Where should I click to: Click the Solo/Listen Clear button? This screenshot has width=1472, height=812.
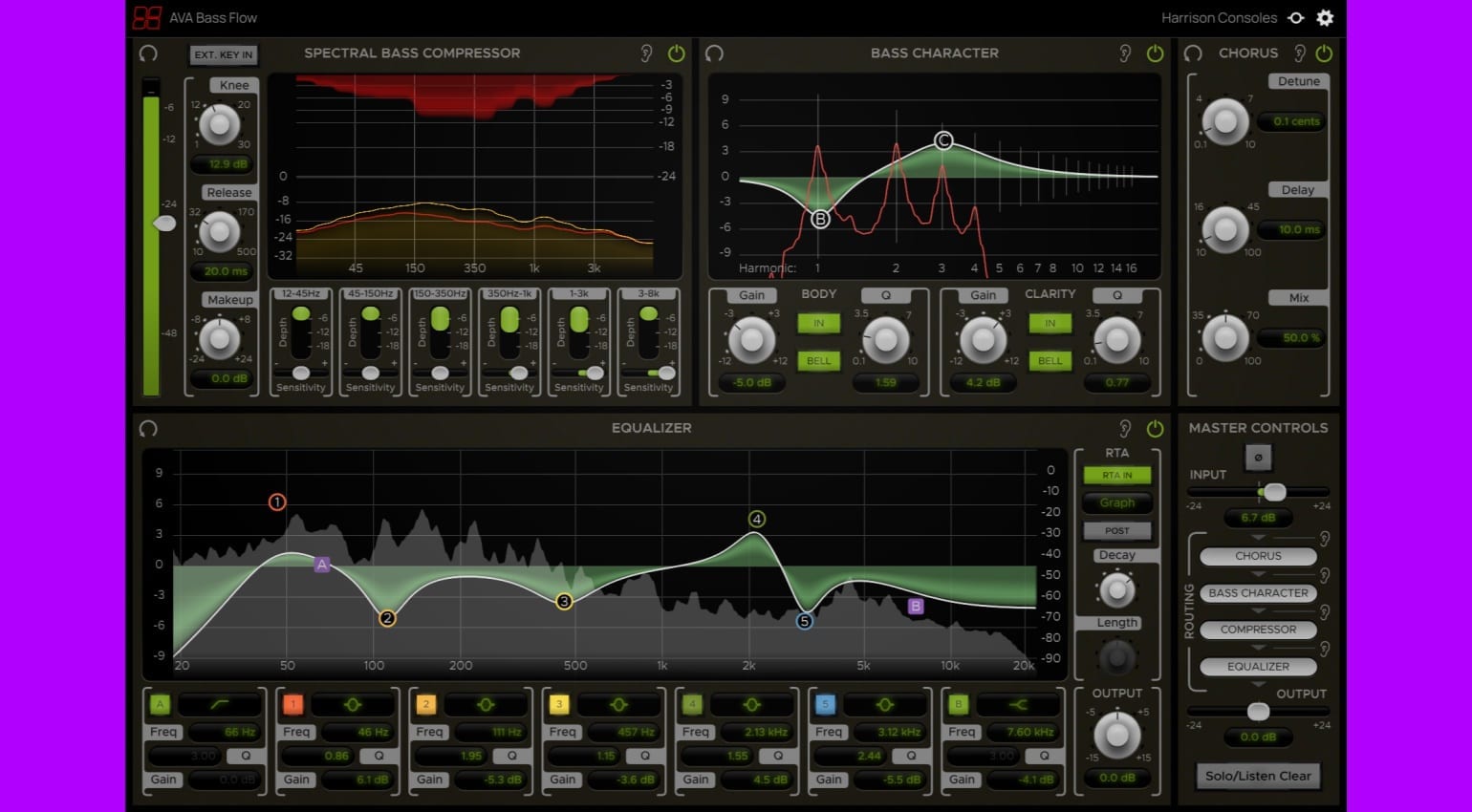[x=1258, y=776]
